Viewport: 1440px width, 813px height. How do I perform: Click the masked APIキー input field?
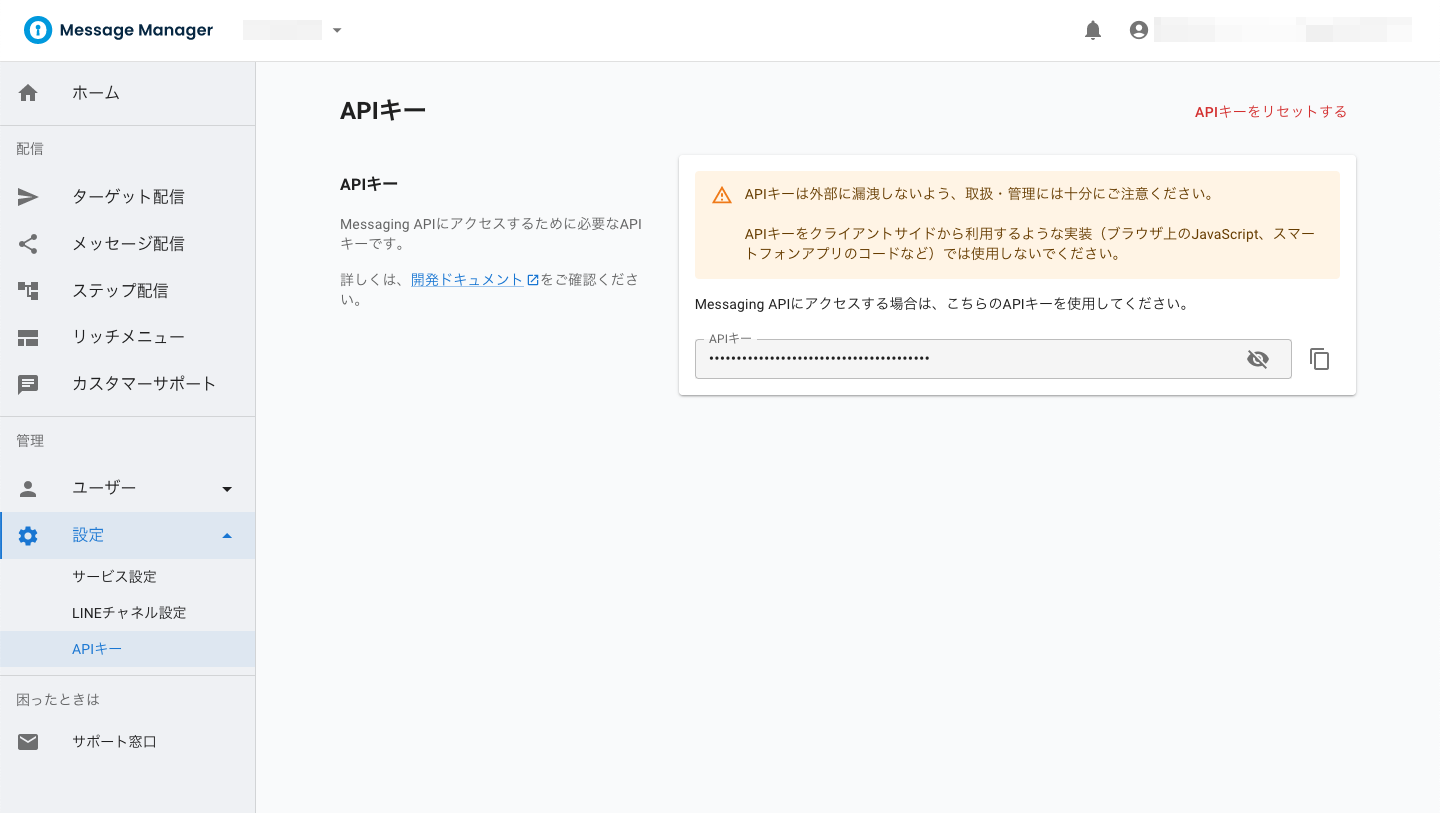[993, 359]
